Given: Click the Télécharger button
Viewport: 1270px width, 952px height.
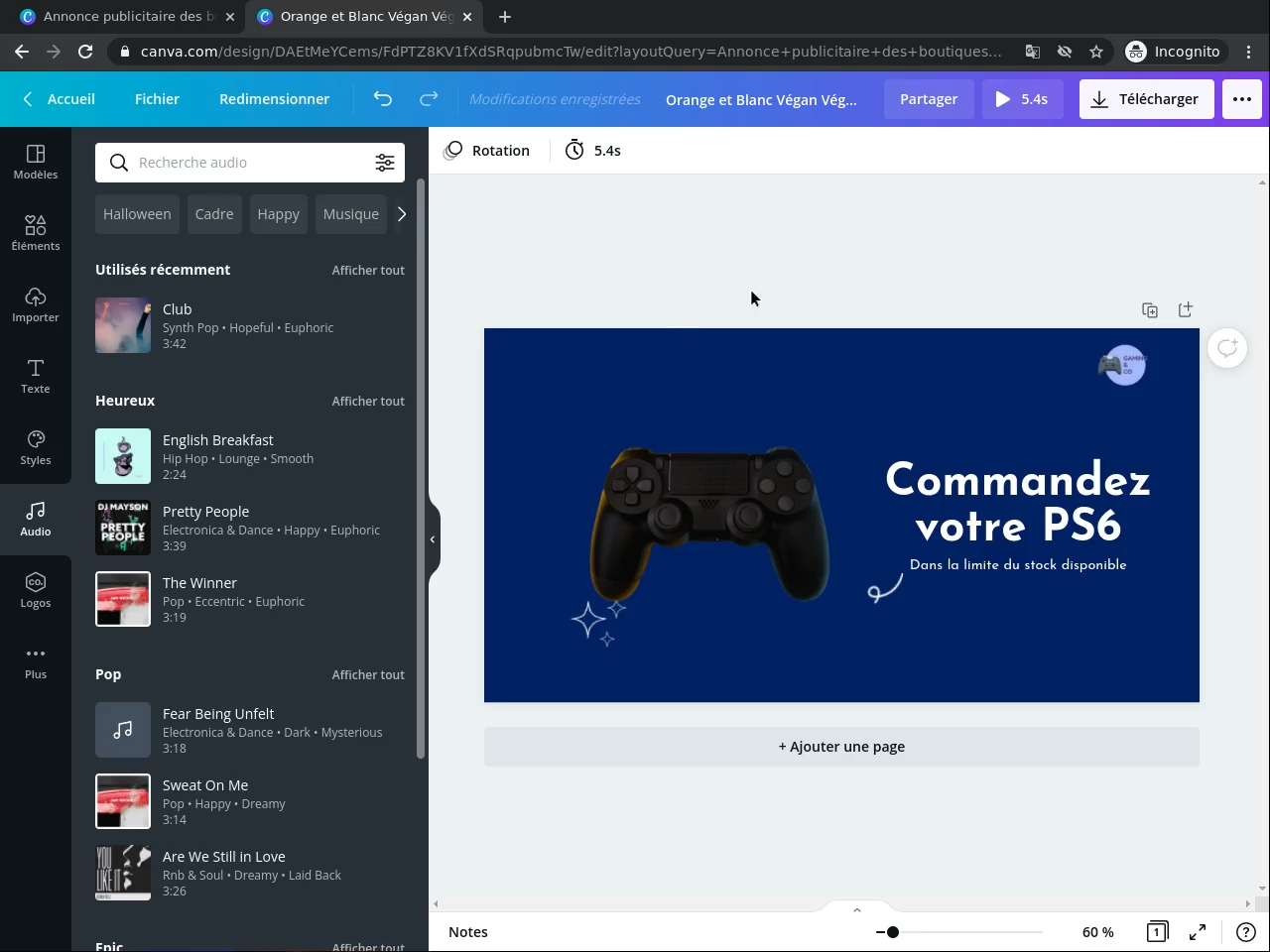Looking at the screenshot, I should 1147,99.
